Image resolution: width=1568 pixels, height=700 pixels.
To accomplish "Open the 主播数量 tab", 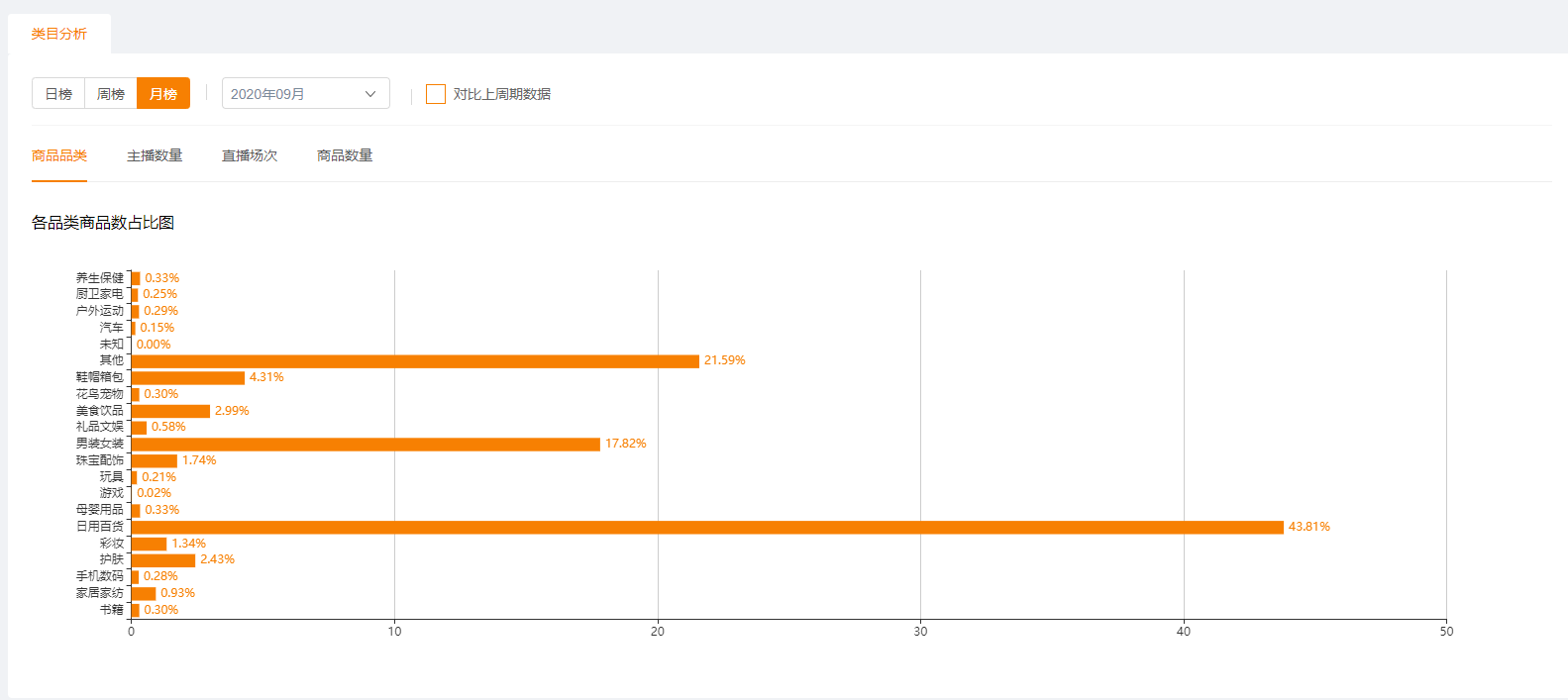I will pos(155,155).
